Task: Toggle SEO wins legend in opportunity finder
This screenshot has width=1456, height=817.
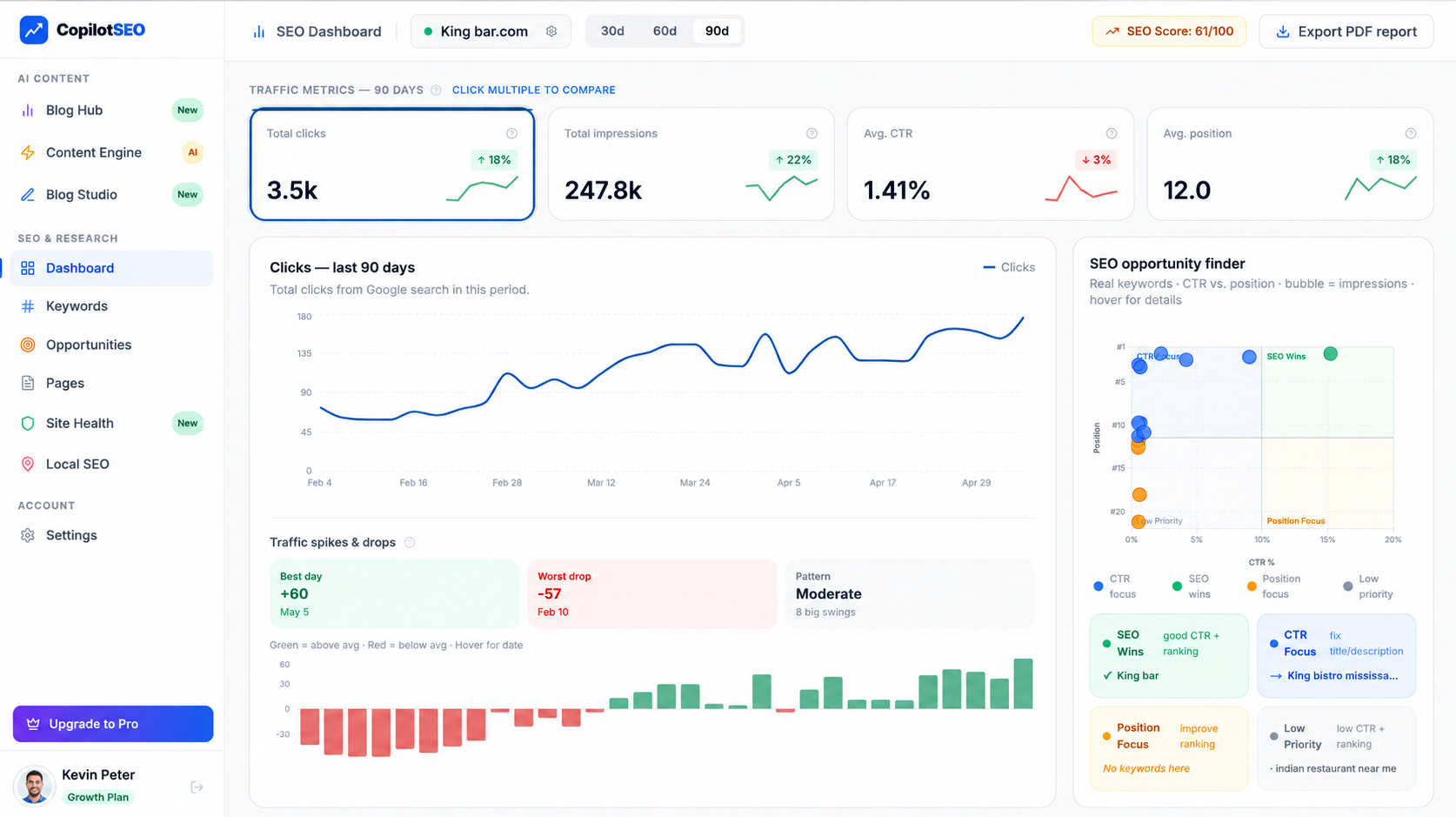Action: 1192,586
